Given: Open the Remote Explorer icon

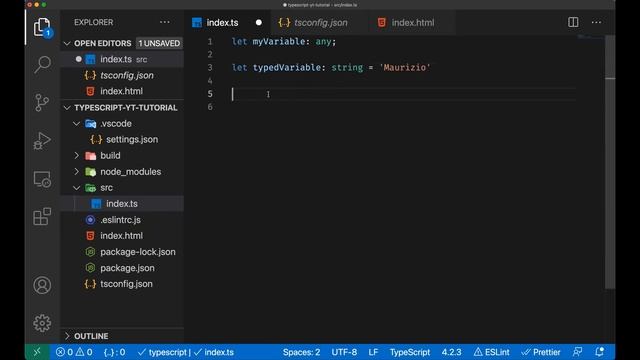Looking at the screenshot, I should 42,179.
